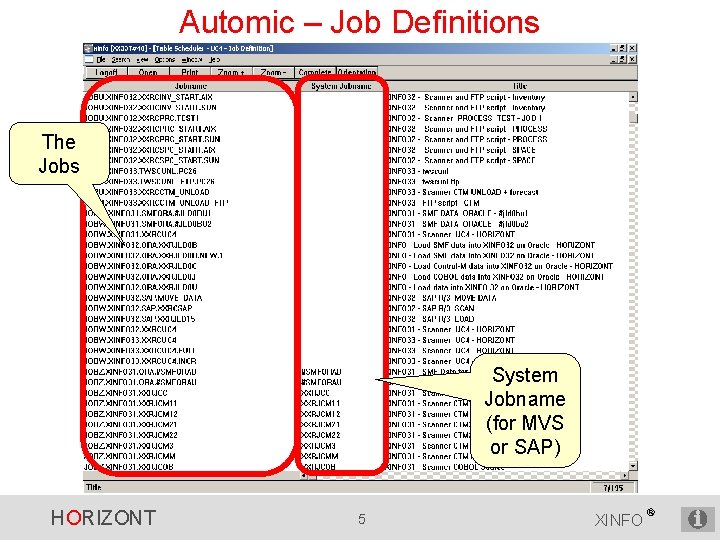Image resolution: width=720 pixels, height=540 pixels.
Task: Click the vertical scrollbar up arrow
Action: [x=633, y=97]
